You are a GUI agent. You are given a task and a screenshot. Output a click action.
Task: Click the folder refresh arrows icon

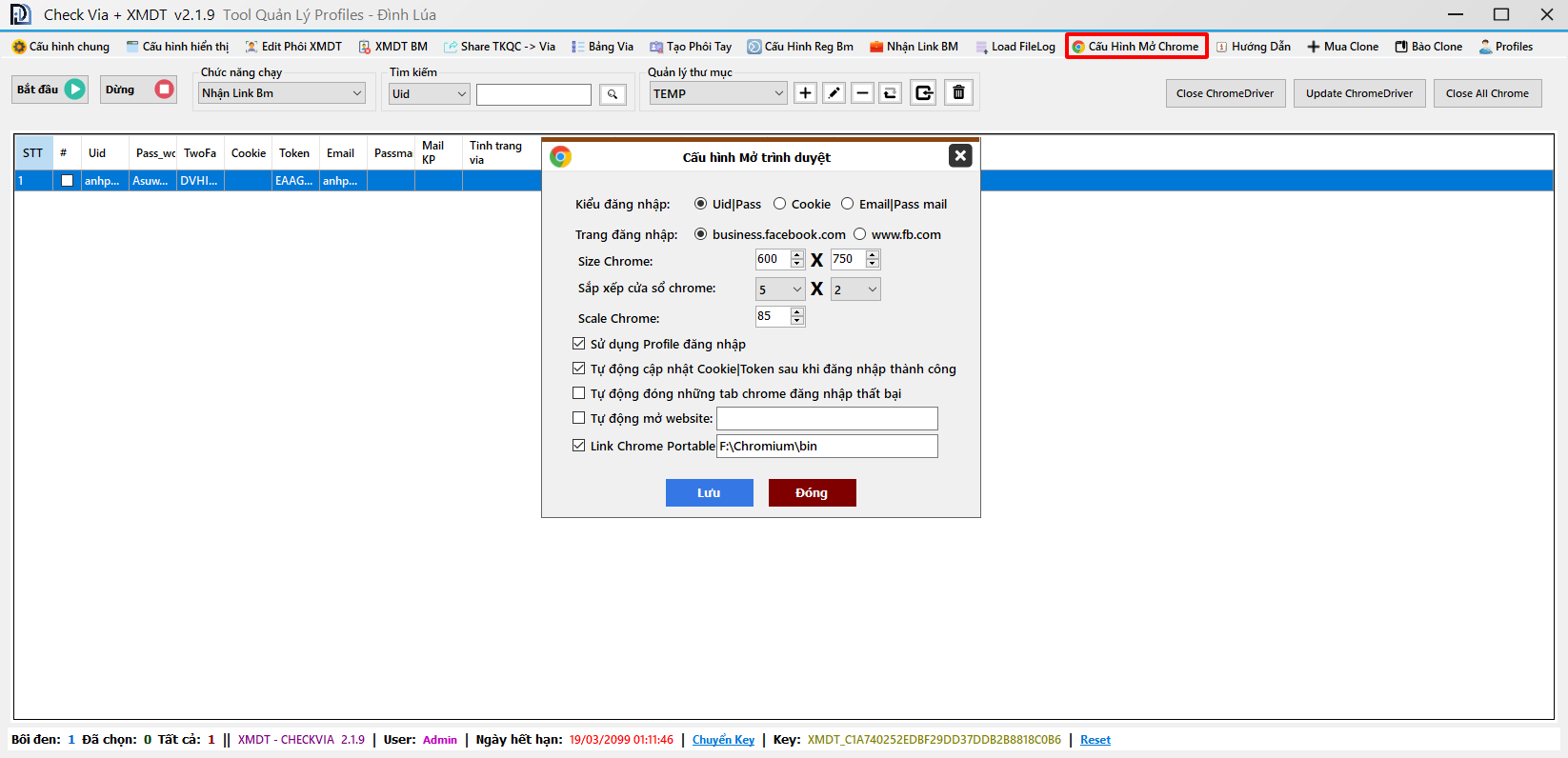coord(890,92)
